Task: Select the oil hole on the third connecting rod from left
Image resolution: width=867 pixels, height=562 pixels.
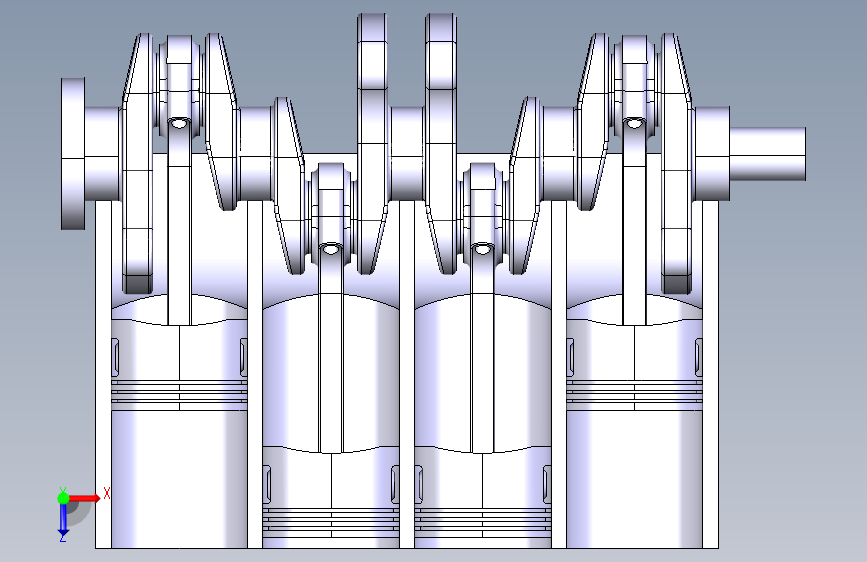Action: point(482,248)
